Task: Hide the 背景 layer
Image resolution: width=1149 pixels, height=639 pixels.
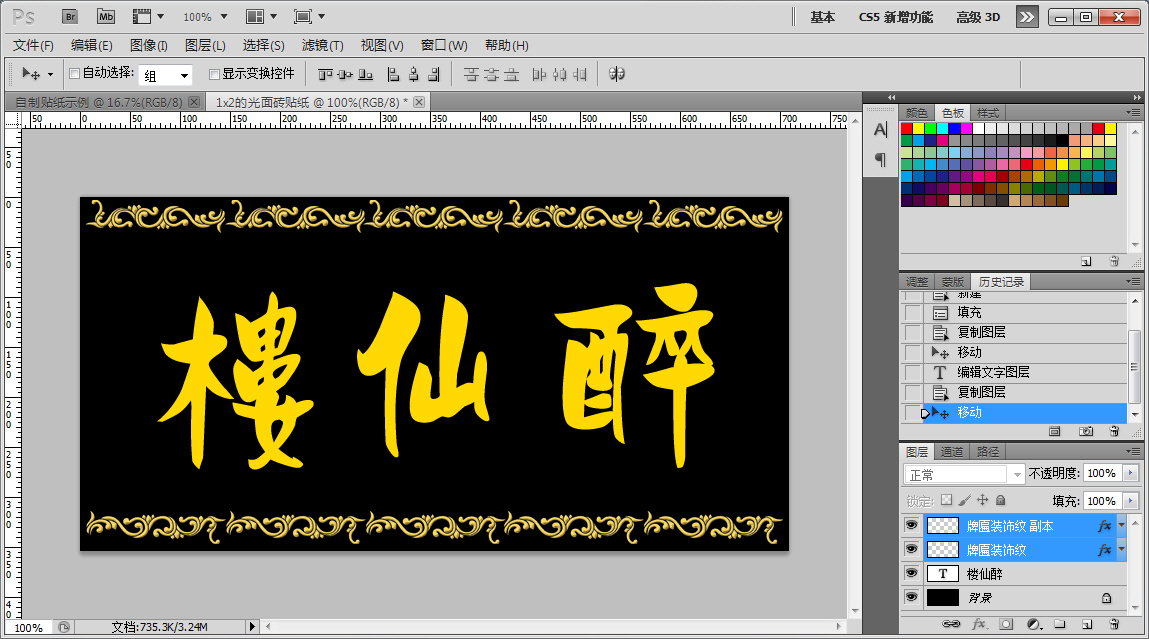Action: pos(911,597)
